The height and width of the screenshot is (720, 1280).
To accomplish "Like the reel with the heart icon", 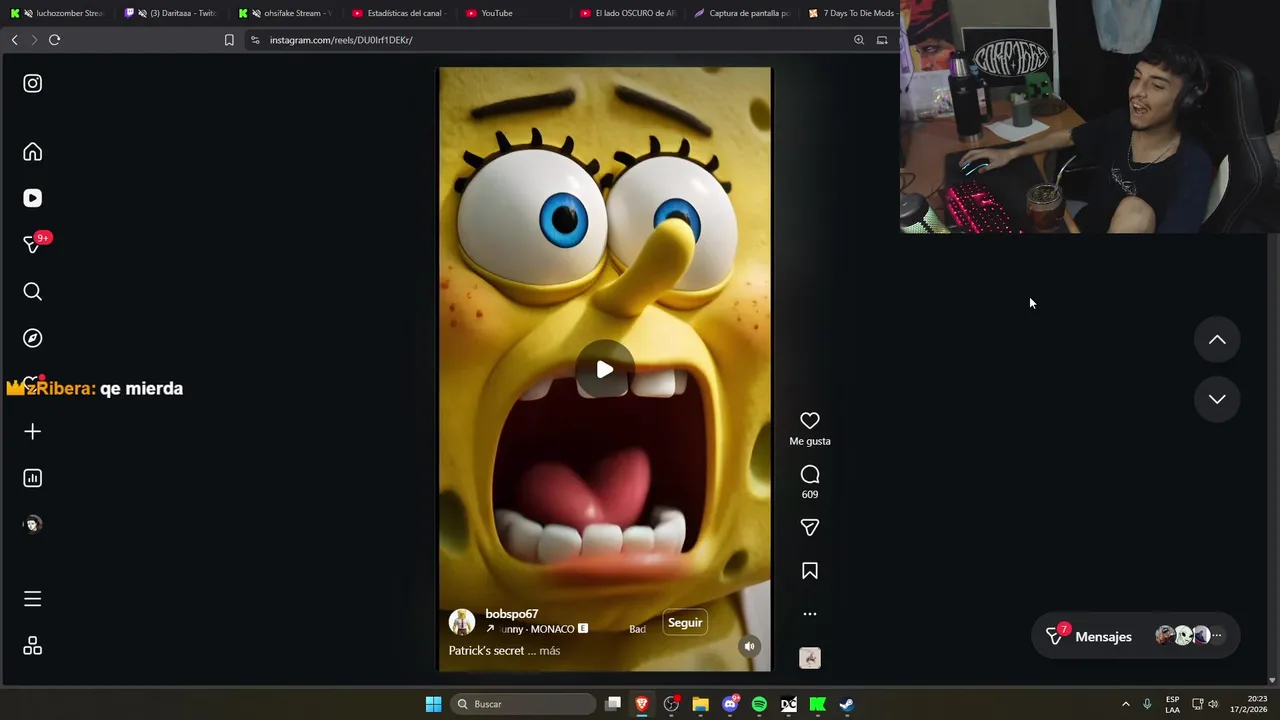I will click(810, 421).
